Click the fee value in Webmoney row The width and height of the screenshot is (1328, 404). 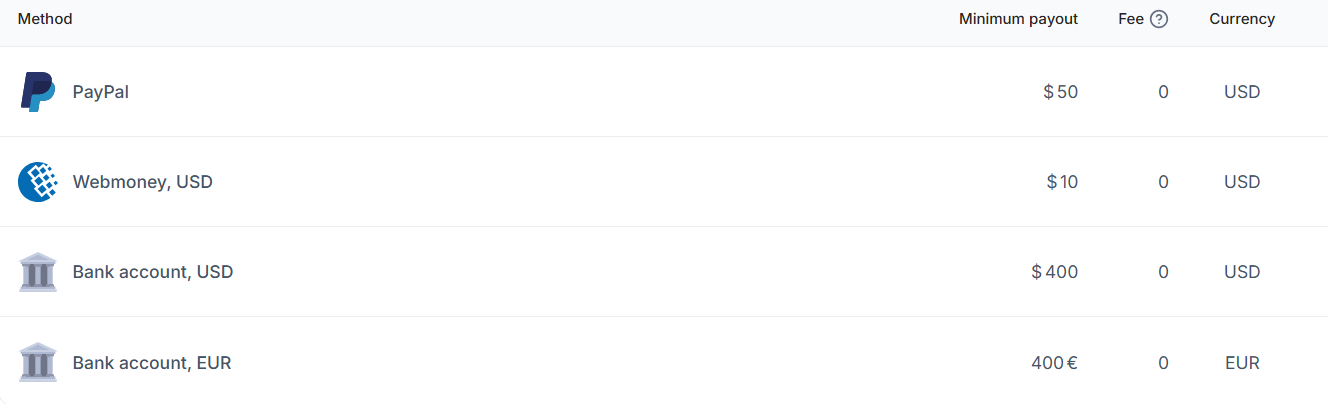tap(1163, 182)
